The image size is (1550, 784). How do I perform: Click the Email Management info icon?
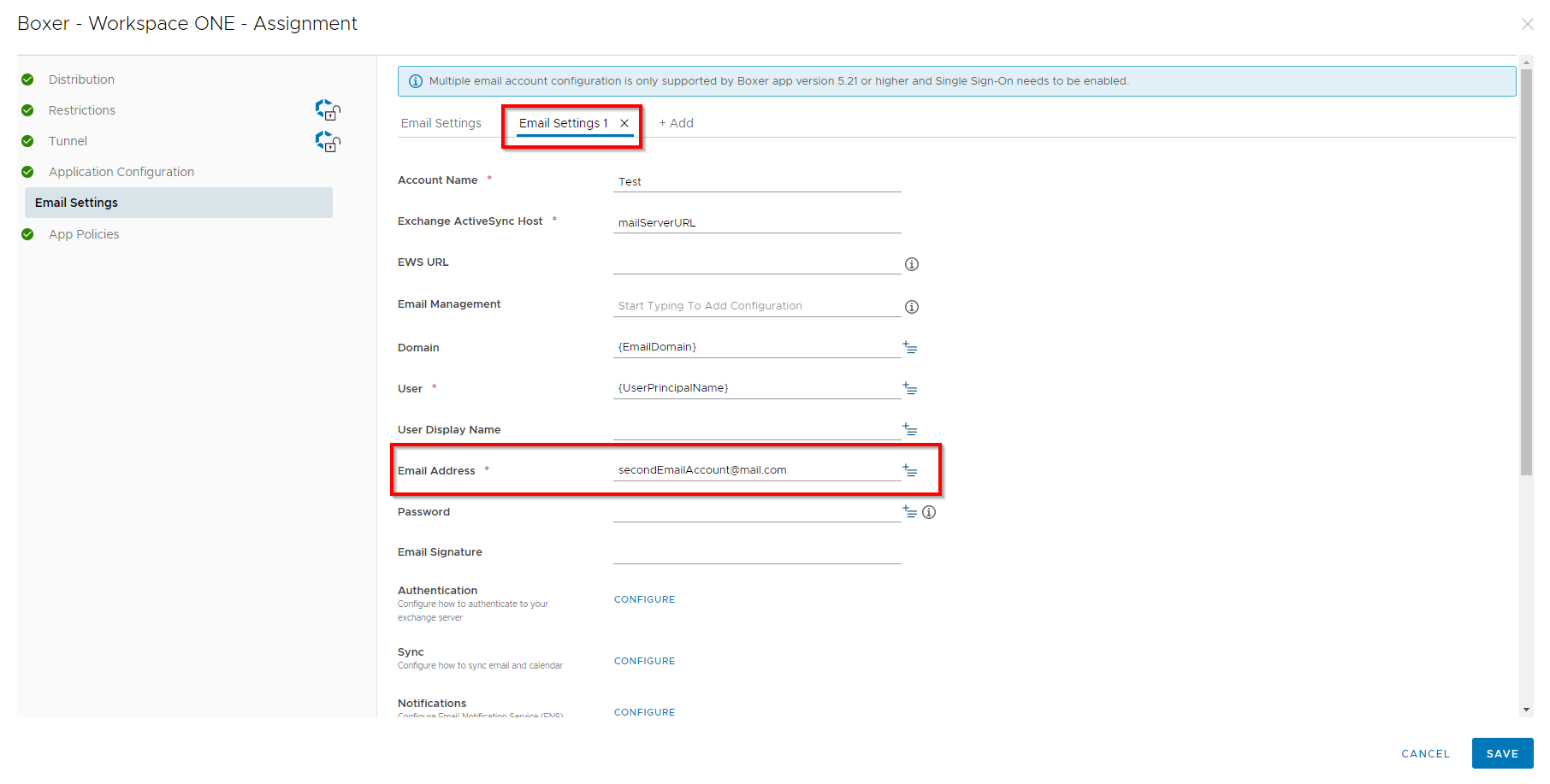coord(912,307)
